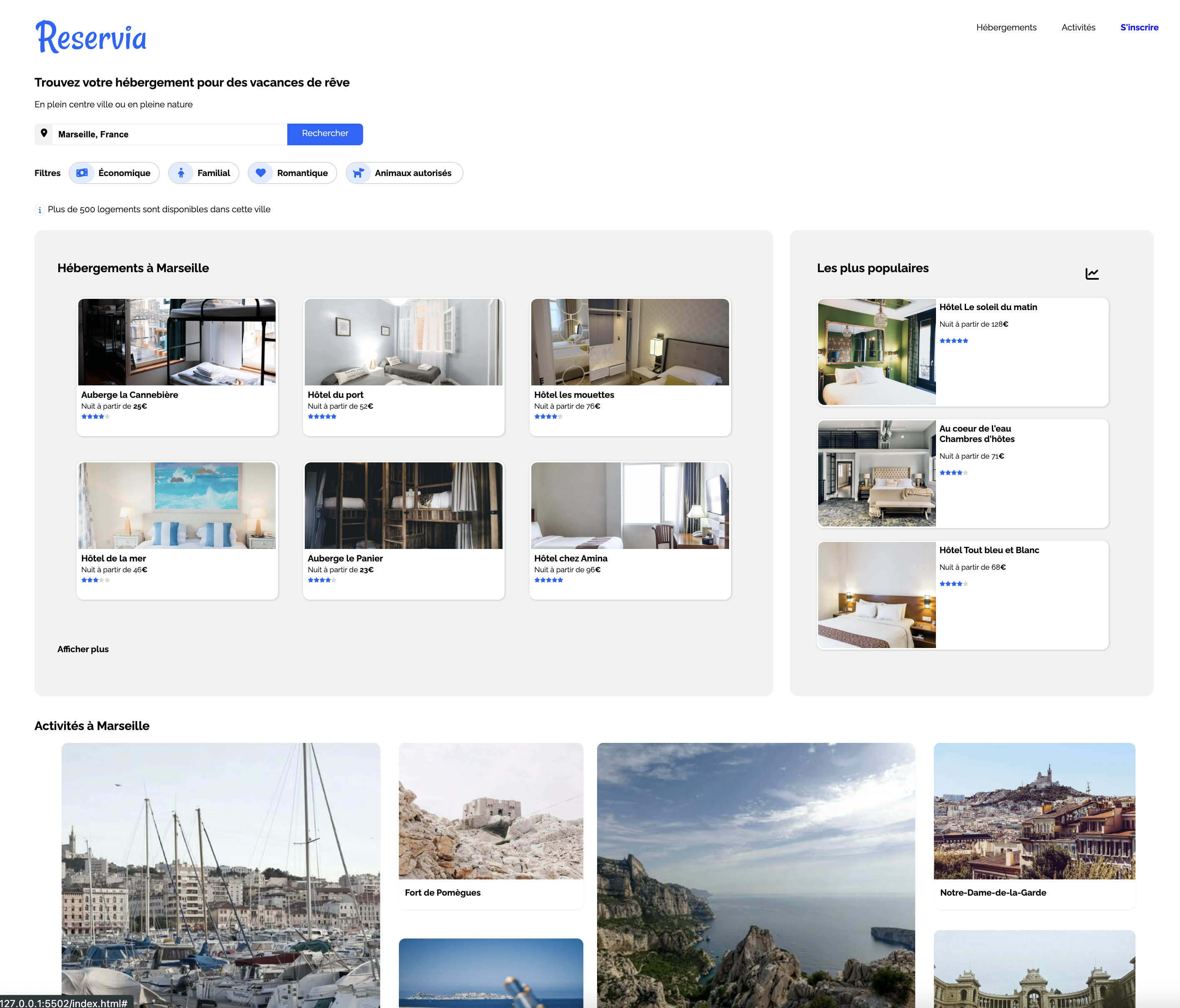Click the chart line icon in populaires
This screenshot has width=1180, height=1008.
pyautogui.click(x=1092, y=274)
